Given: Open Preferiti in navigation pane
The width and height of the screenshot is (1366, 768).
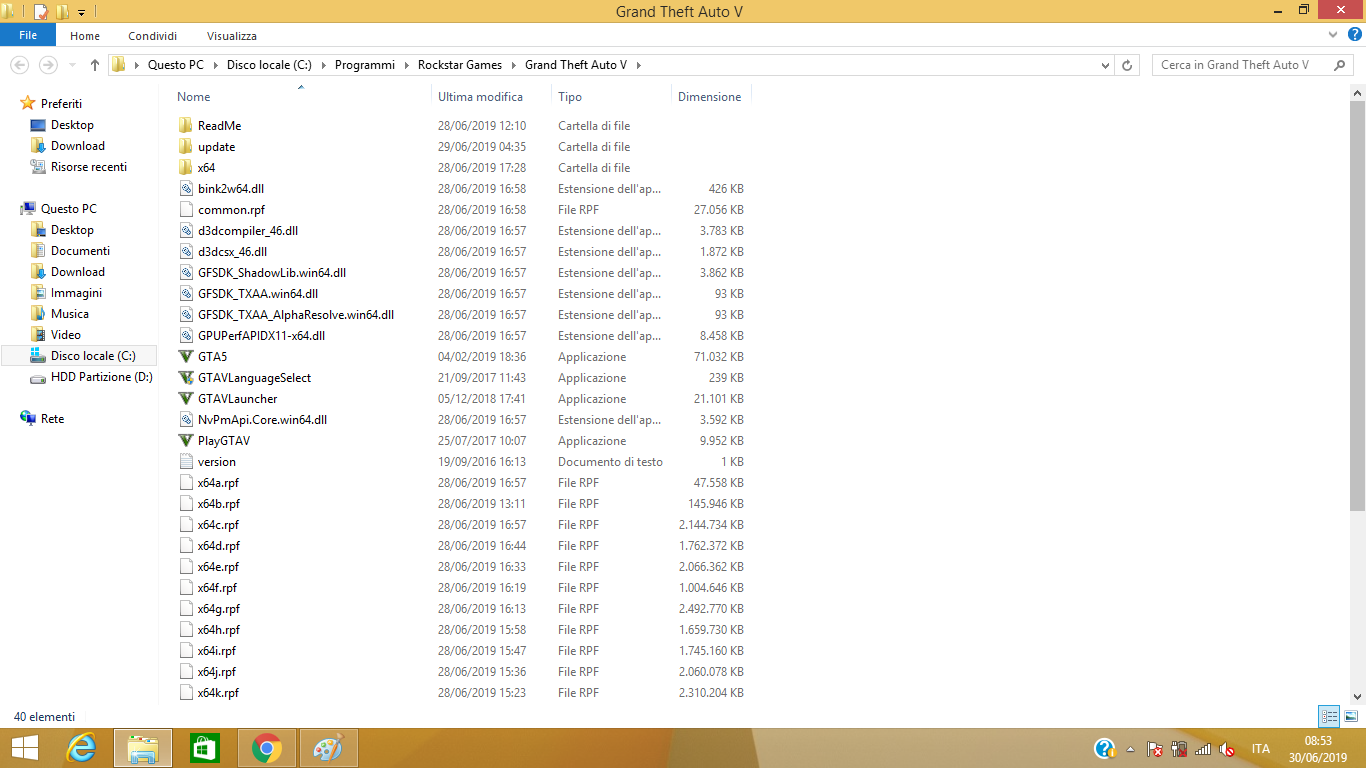Looking at the screenshot, I should point(61,104).
